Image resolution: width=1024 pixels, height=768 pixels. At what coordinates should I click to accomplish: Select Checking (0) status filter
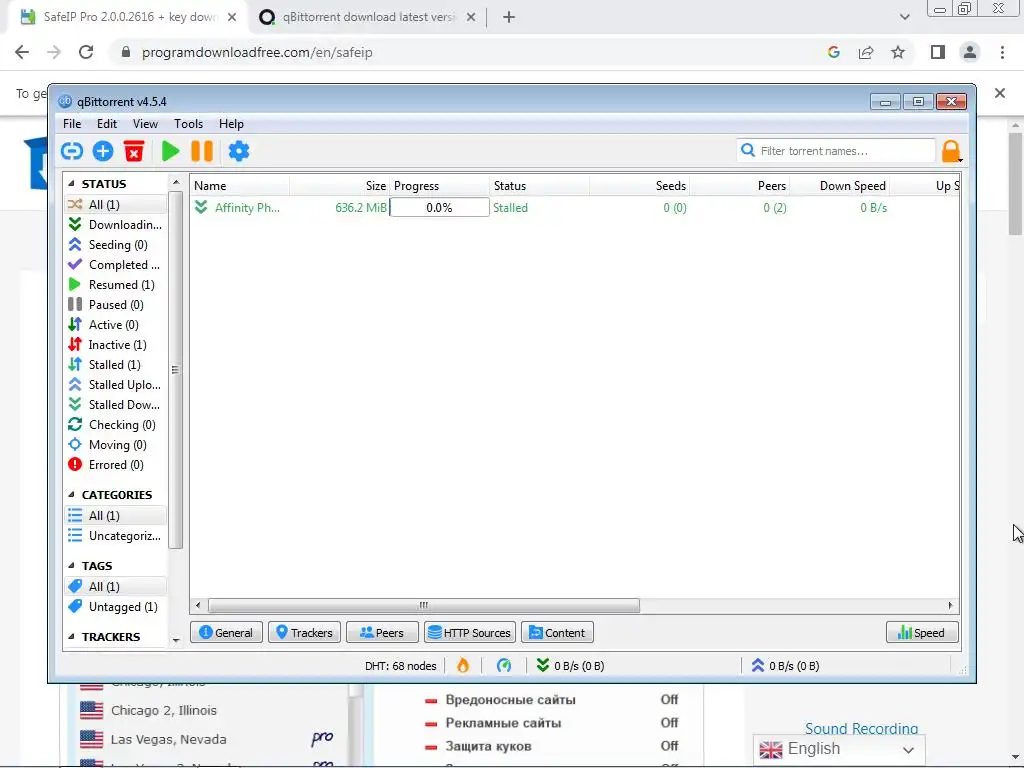point(116,425)
